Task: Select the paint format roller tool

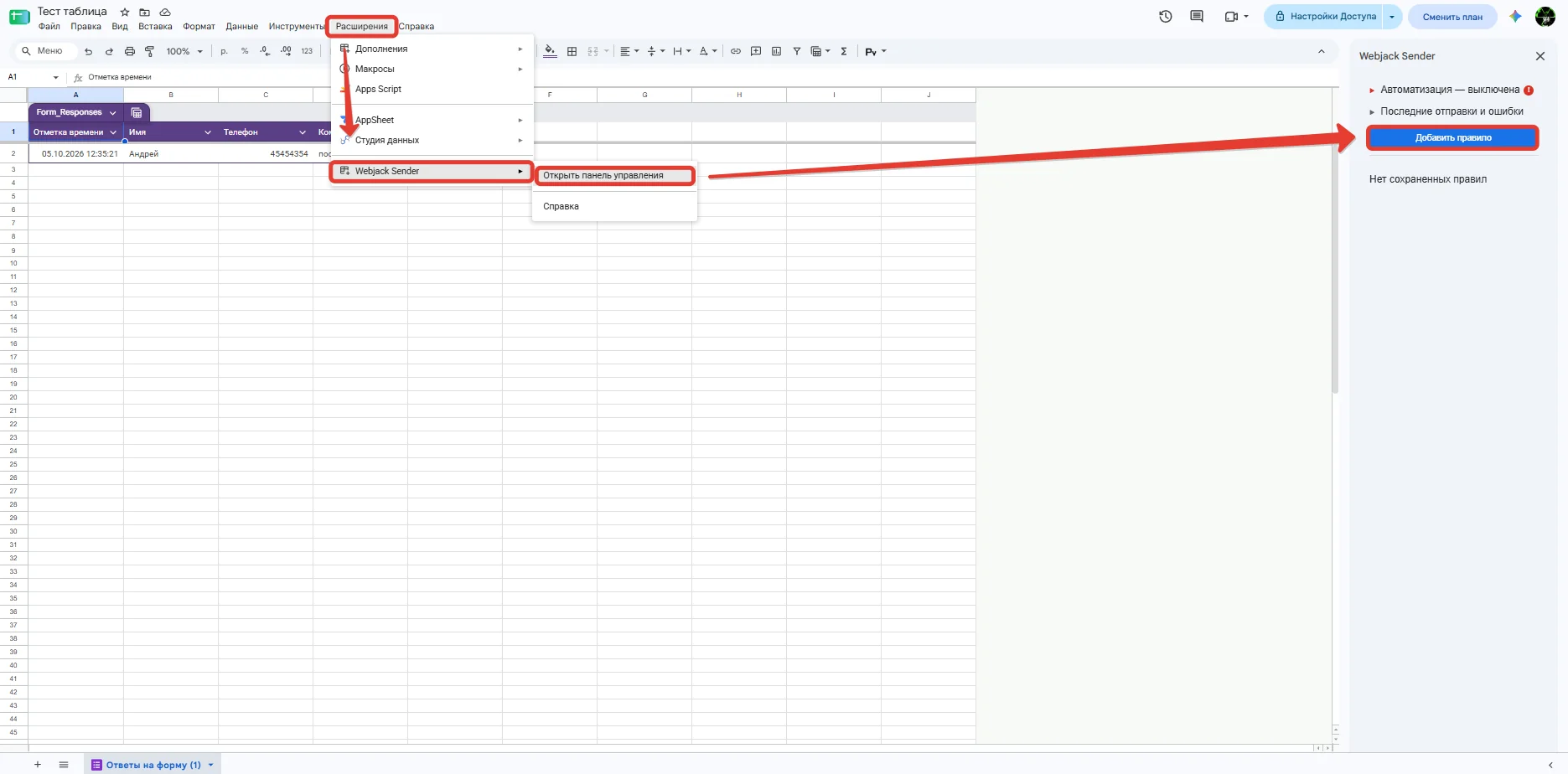Action: pos(150,52)
